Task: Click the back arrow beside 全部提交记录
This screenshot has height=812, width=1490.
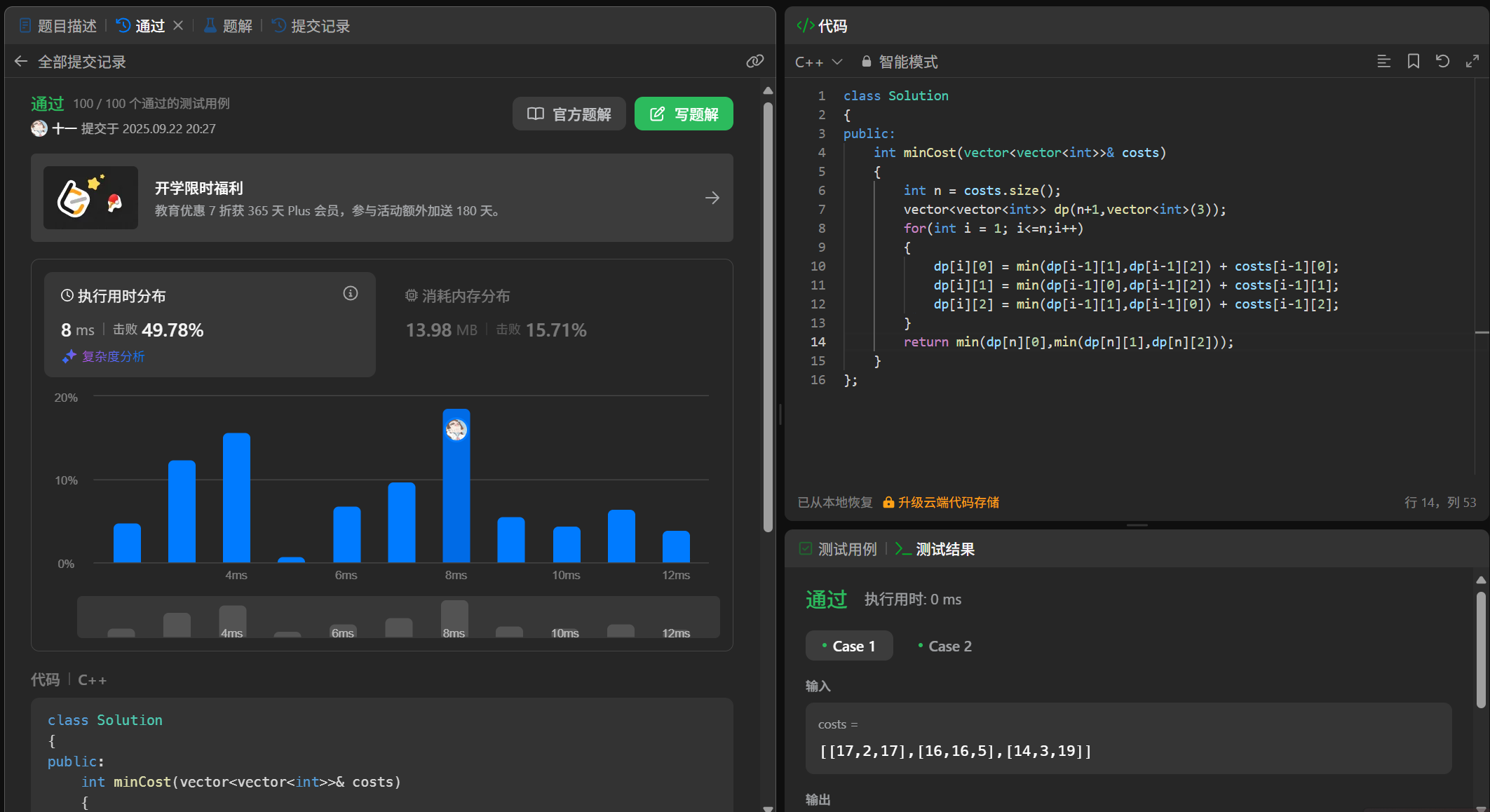Action: [21, 62]
